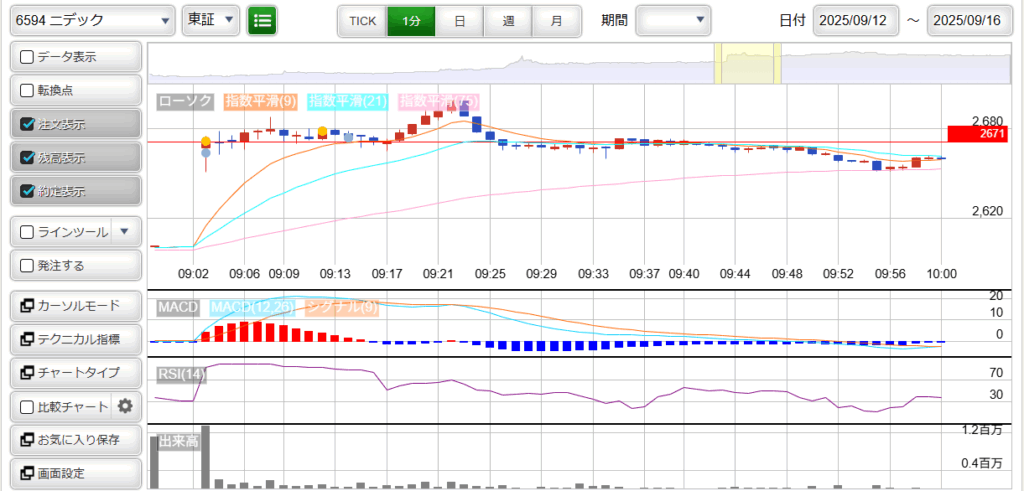Click the gray MACD legend label
Screen dimensions: 1024x491
pos(178,307)
